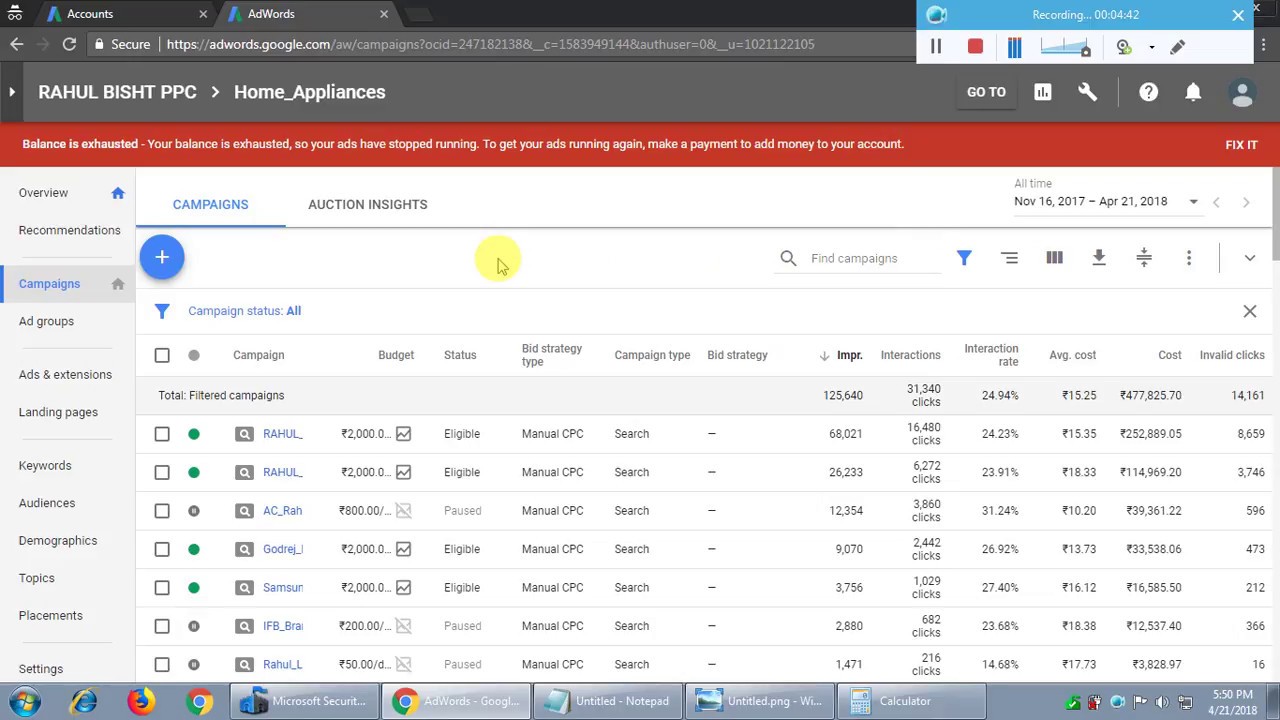This screenshot has height=720, width=1280.
Task: Select checkbox for campaign with 68,021 impressions
Action: pos(162,434)
